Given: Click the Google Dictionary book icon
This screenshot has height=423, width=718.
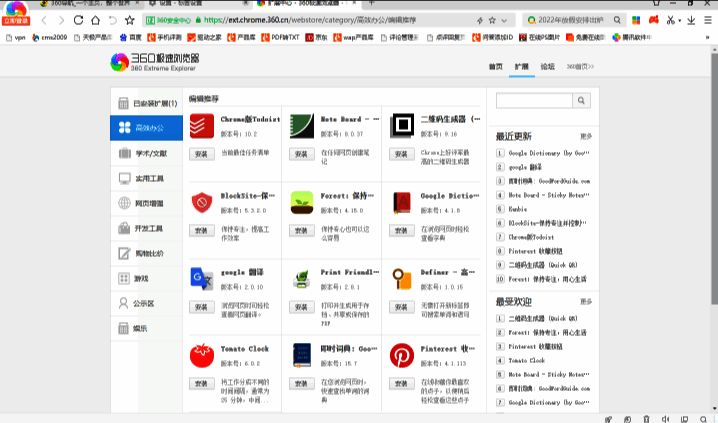Looking at the screenshot, I should (402, 202).
